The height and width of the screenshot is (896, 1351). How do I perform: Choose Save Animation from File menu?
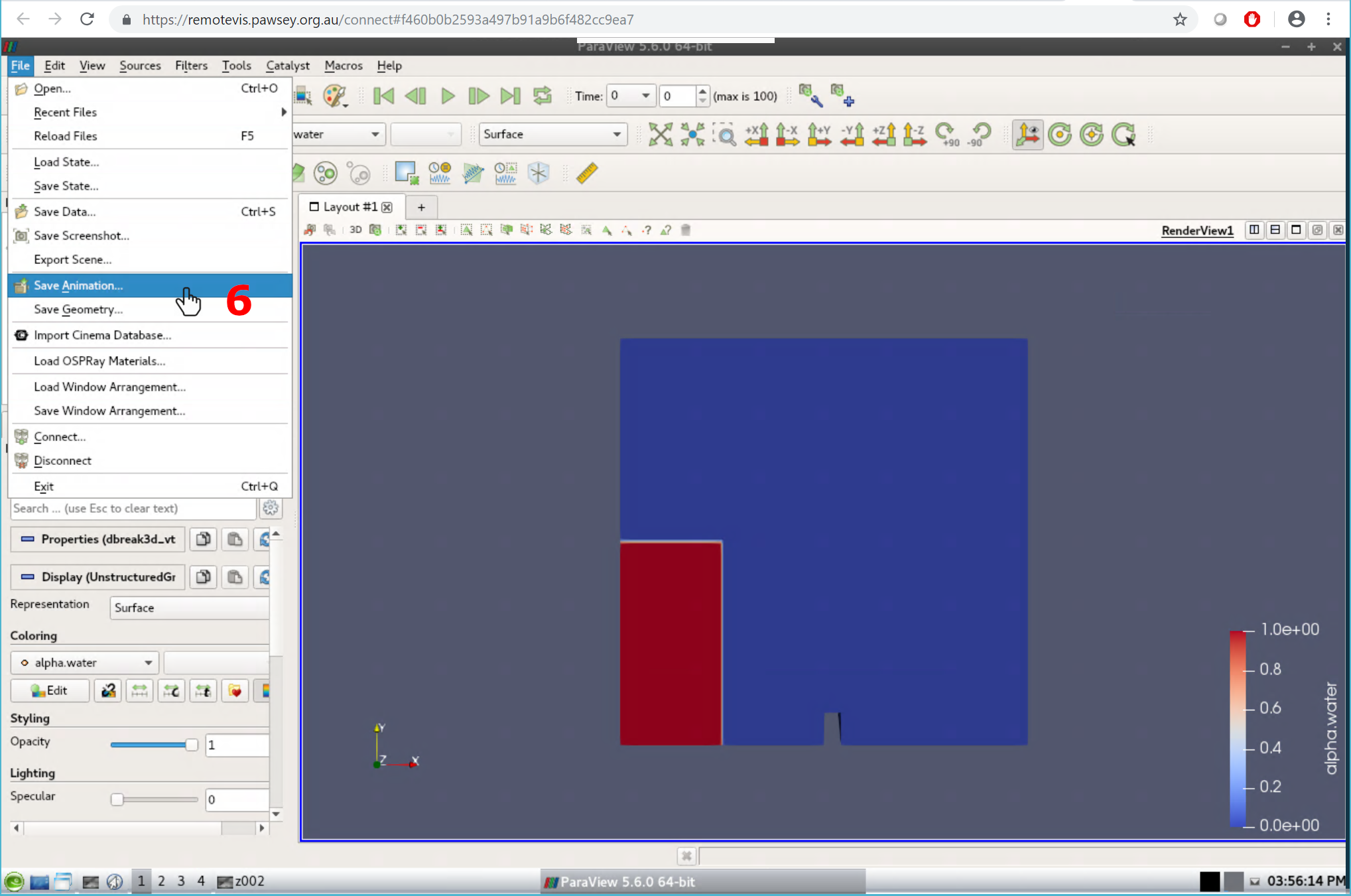(150, 285)
